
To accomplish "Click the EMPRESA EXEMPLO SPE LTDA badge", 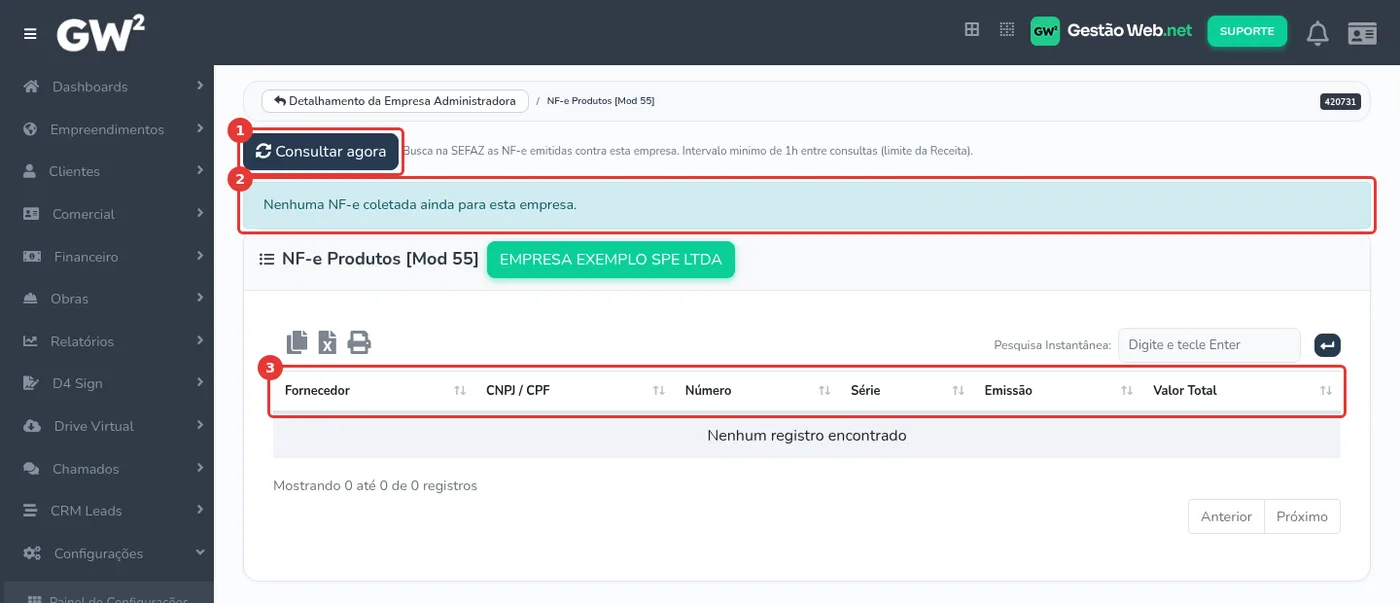I will pyautogui.click(x=611, y=259).
